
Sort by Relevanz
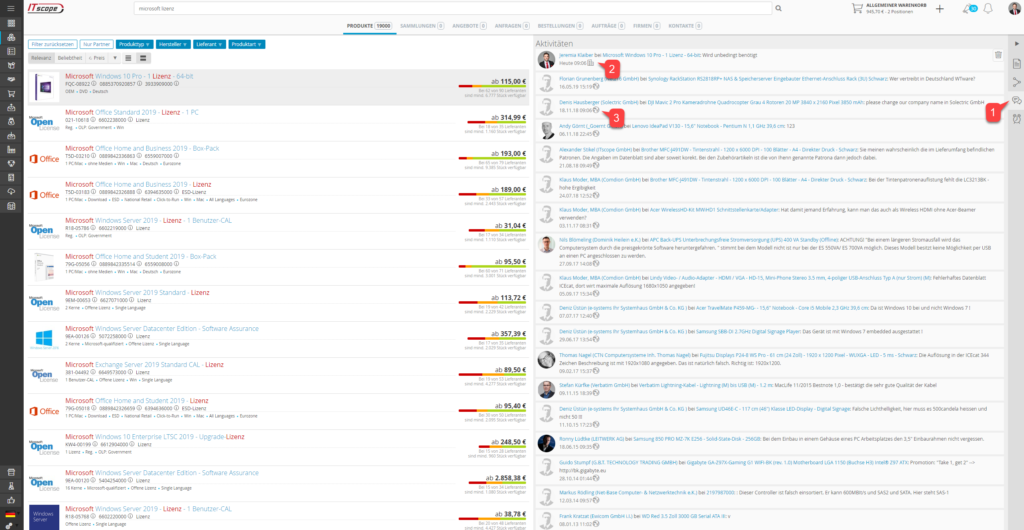(41, 58)
